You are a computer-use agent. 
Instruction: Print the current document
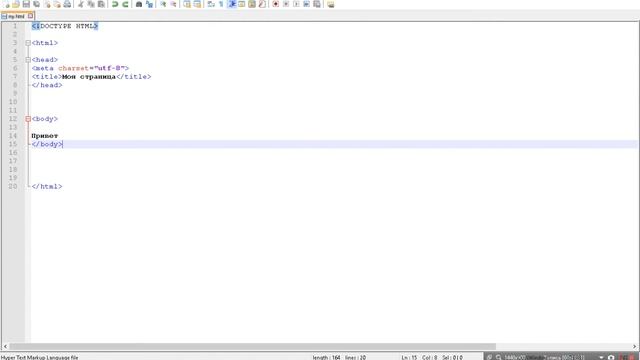point(67,4)
